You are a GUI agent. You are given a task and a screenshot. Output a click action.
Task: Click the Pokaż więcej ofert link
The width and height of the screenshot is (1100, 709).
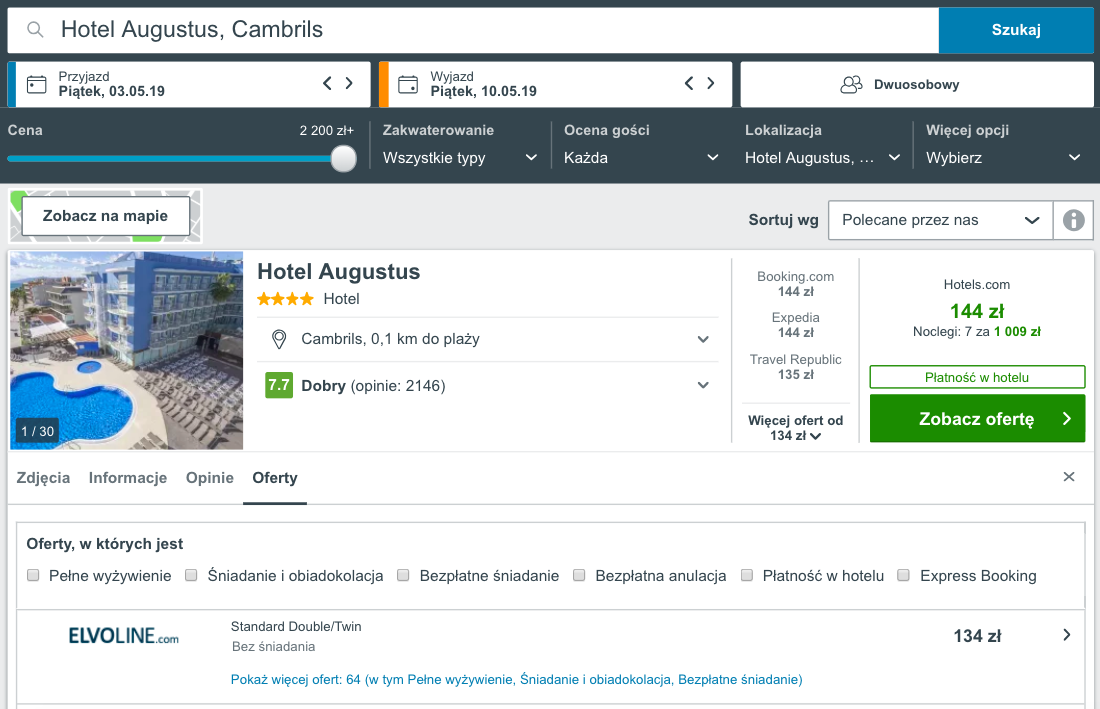[x=516, y=680]
